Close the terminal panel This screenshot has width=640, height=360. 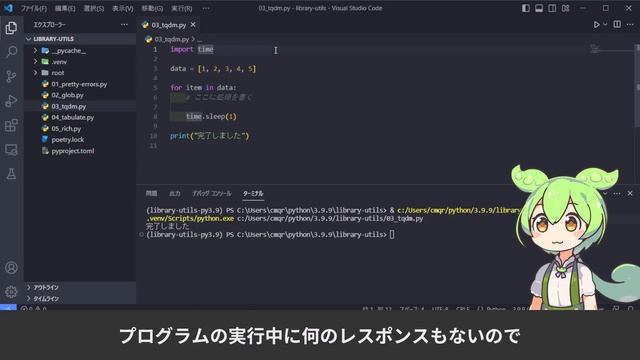coord(630,193)
